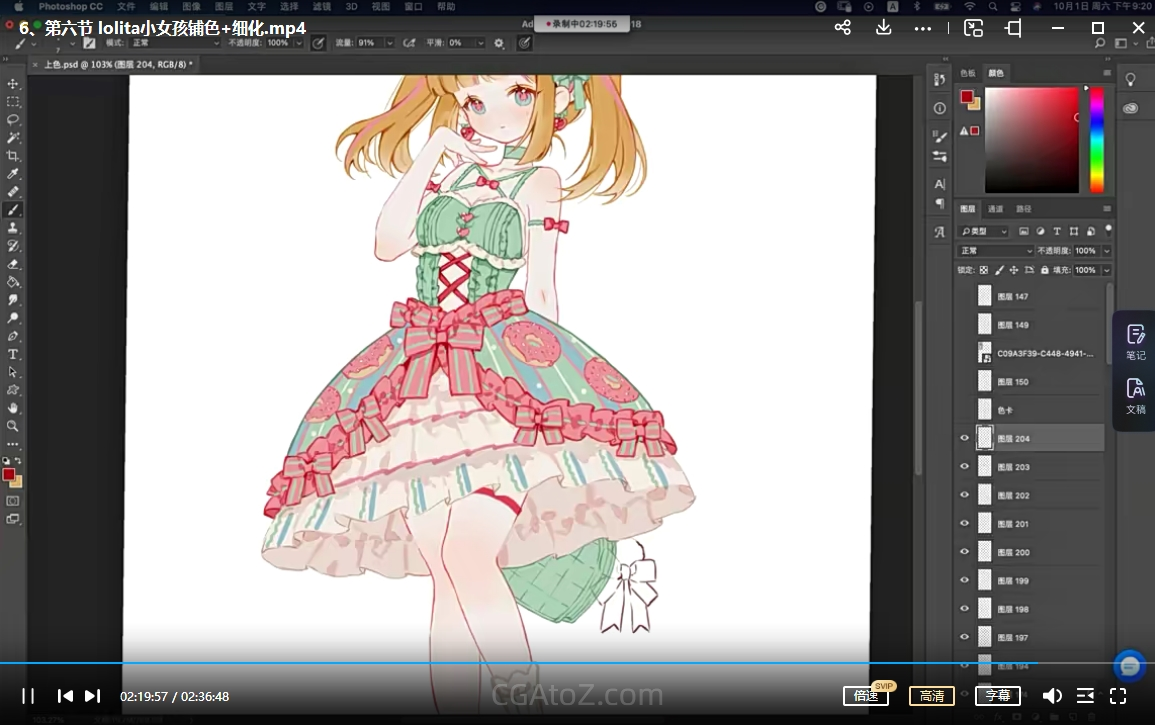The width and height of the screenshot is (1155, 725).
Task: Open the layer blend mode 正常 dropdown
Action: tap(996, 251)
